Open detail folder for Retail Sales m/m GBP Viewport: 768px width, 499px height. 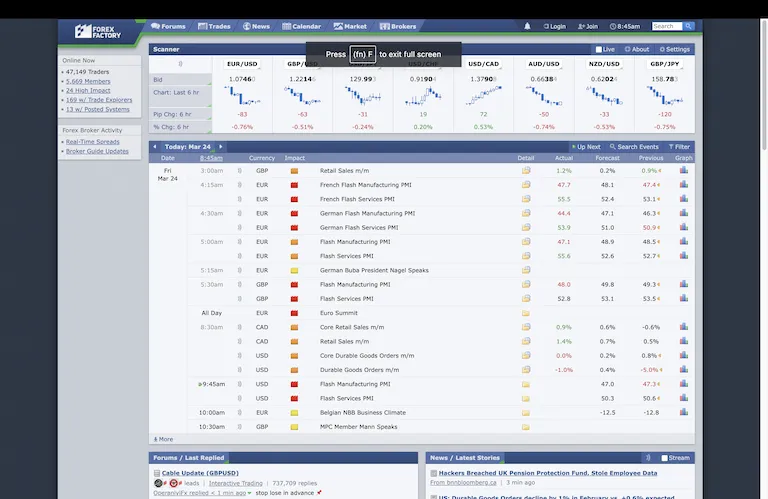(x=526, y=171)
